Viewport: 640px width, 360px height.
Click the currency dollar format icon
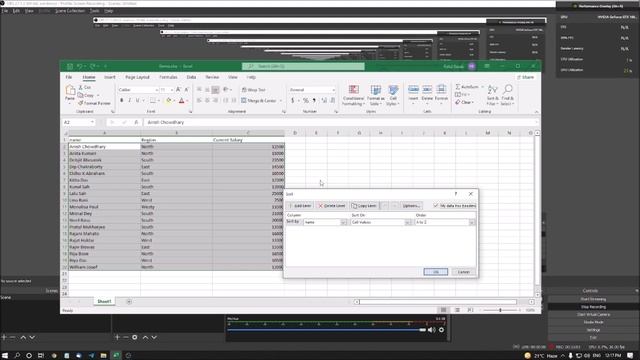[293, 100]
